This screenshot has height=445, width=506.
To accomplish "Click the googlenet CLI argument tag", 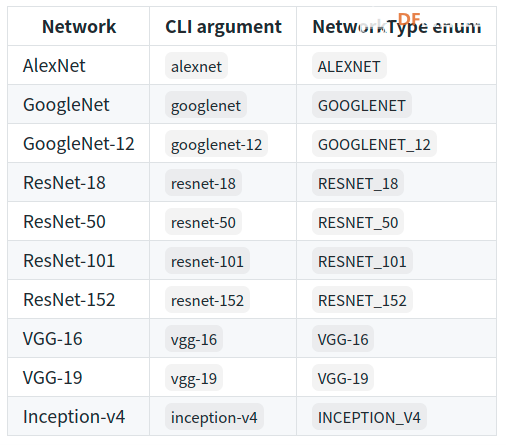I will tap(206, 105).
